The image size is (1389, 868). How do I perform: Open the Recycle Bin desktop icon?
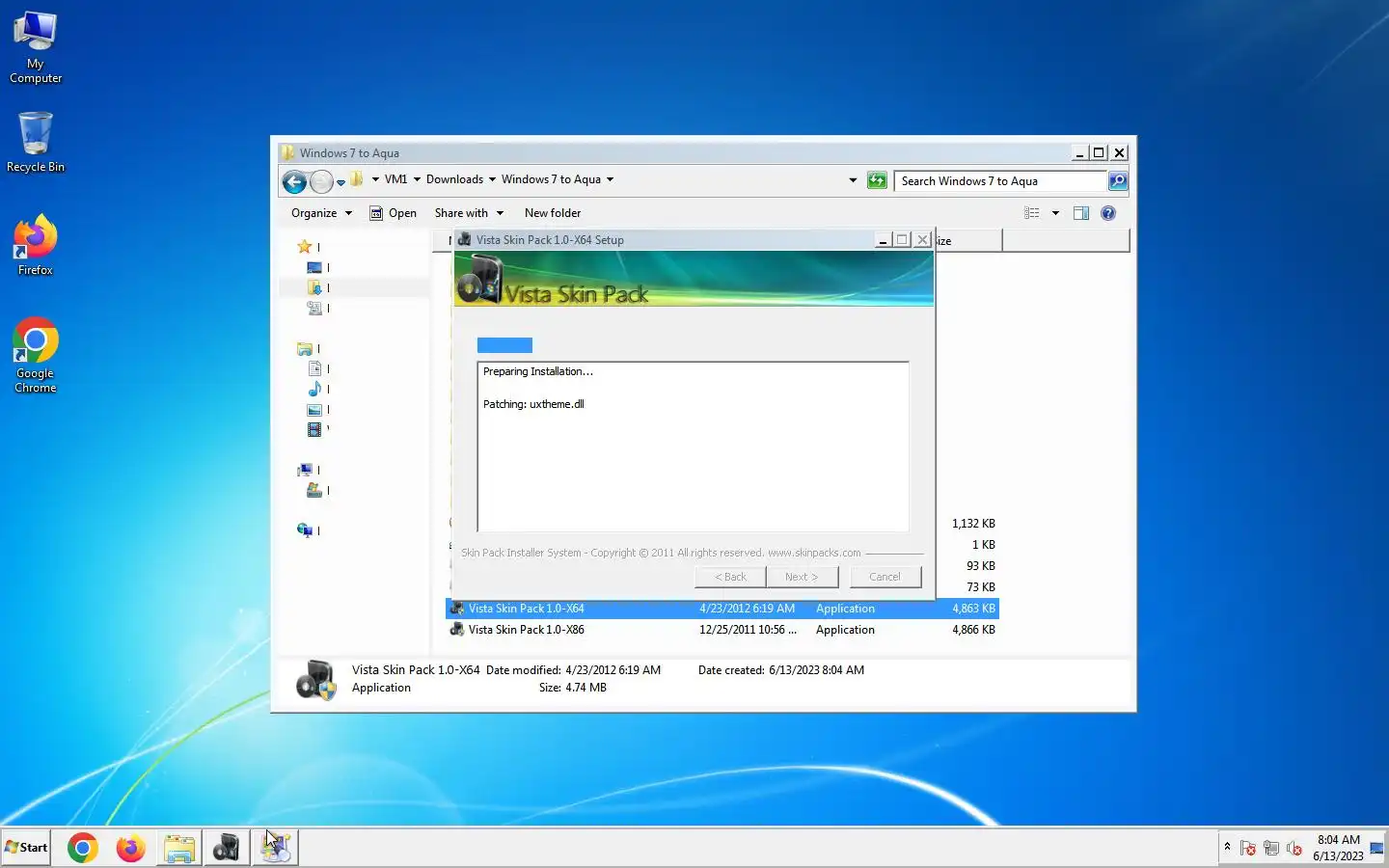tap(36, 142)
